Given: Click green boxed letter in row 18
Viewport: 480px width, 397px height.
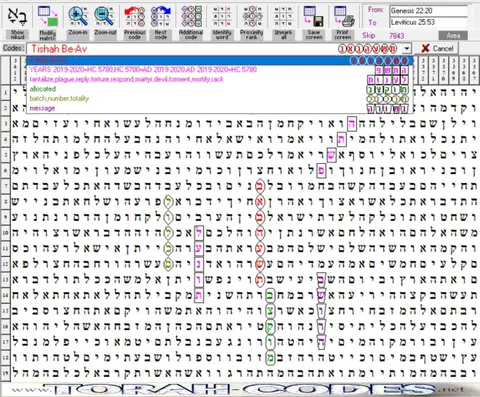Looking at the screenshot, I should tap(270, 358).
